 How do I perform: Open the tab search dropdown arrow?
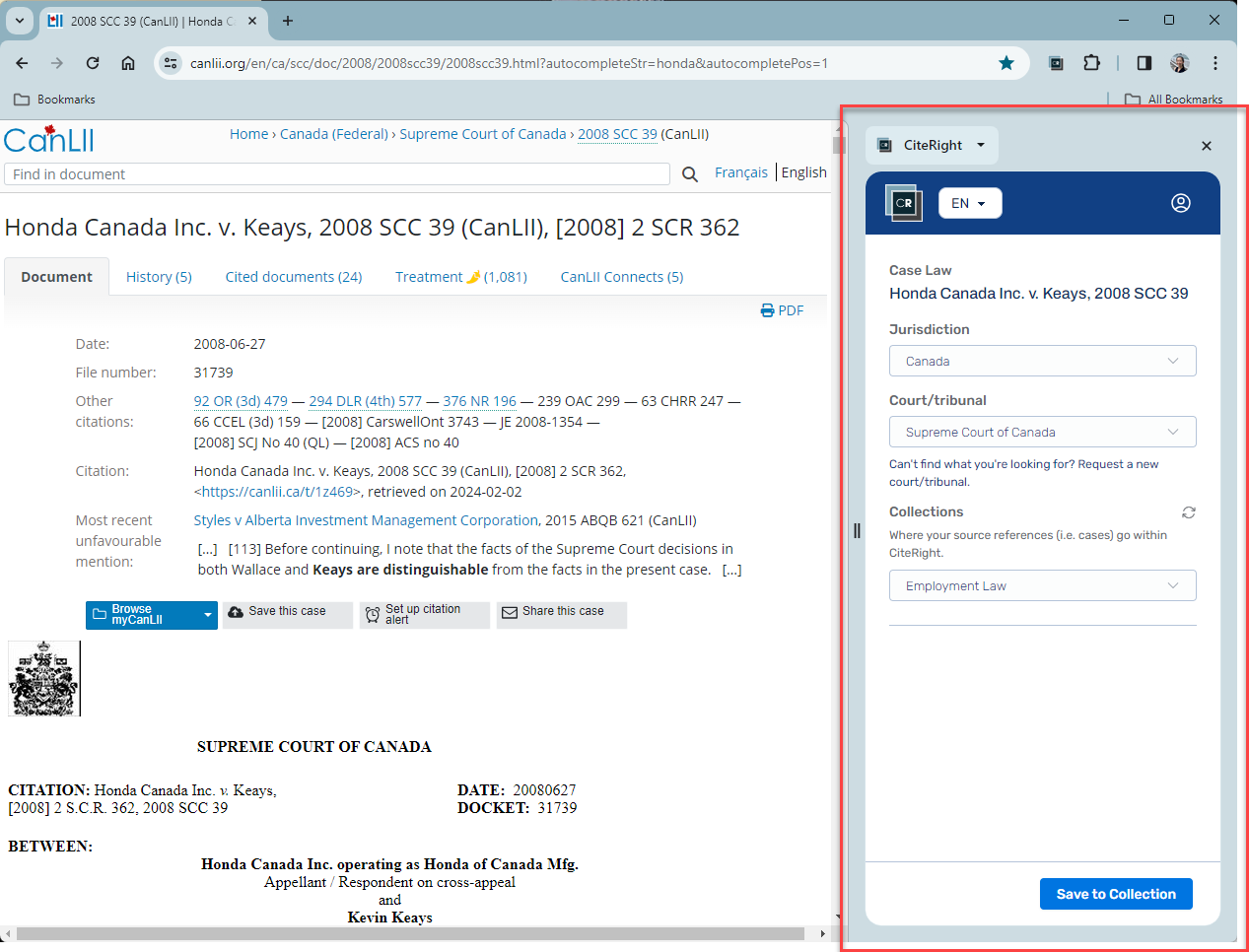[20, 21]
